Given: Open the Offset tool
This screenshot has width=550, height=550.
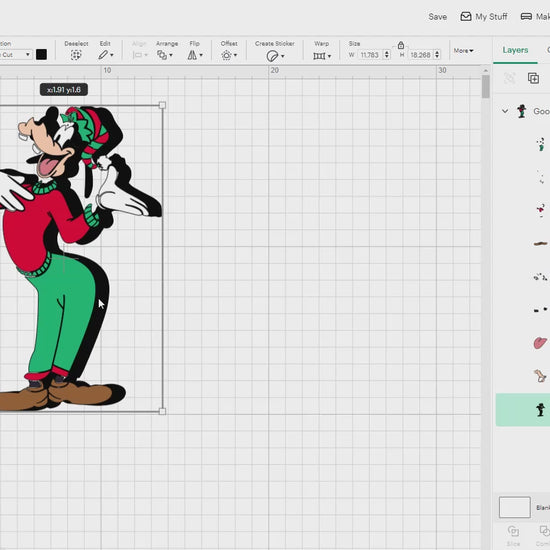Looking at the screenshot, I should (x=226, y=55).
